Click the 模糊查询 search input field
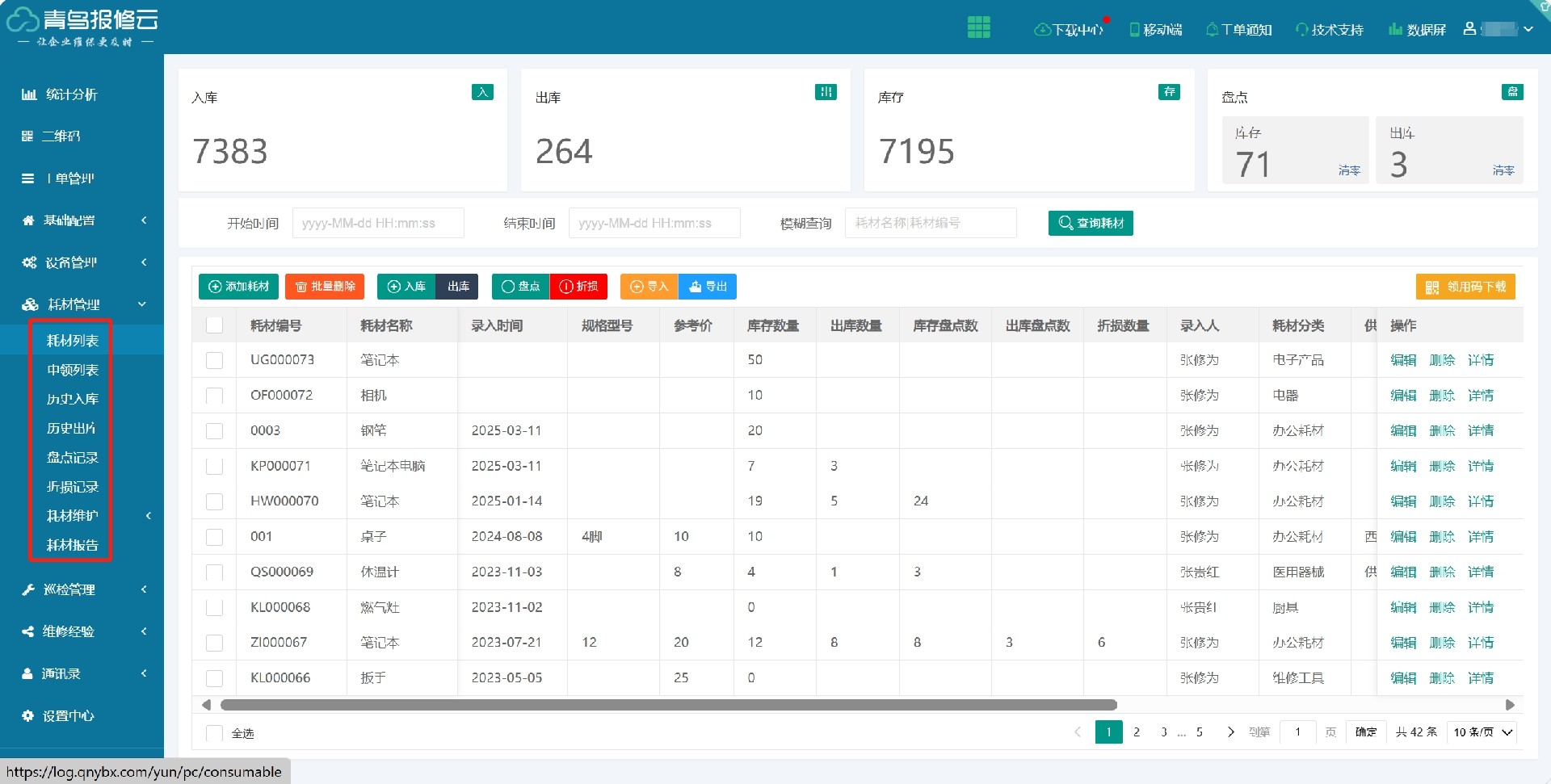This screenshot has height=784, width=1551. pos(930,223)
